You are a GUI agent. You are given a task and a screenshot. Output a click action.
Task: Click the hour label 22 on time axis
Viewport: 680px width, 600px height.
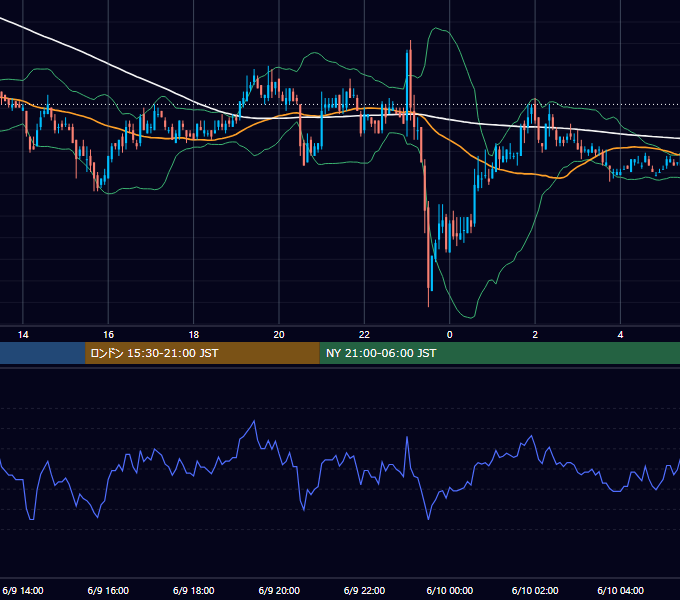364,335
